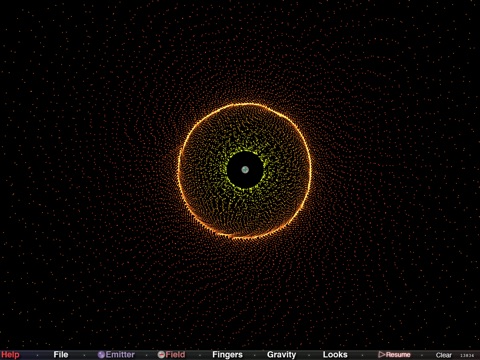This screenshot has width=480, height=360.
Task: Click the particle count 13834
Action: click(467, 356)
